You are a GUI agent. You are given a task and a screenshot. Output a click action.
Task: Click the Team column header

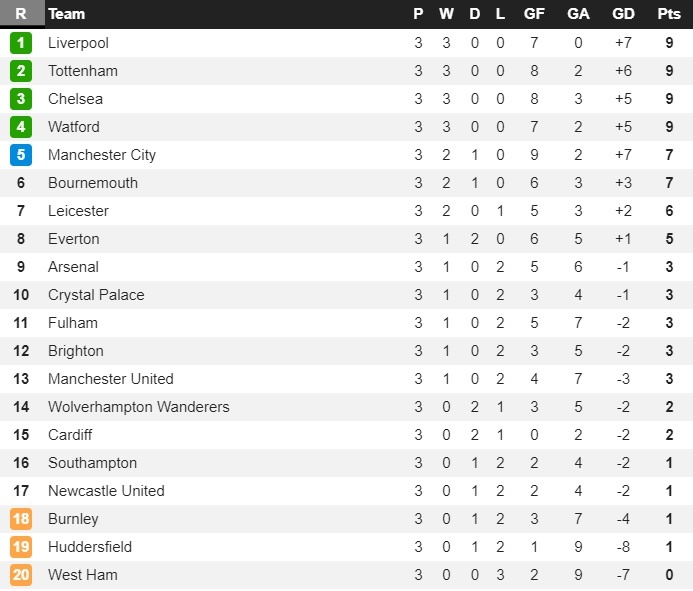pyautogui.click(x=67, y=14)
